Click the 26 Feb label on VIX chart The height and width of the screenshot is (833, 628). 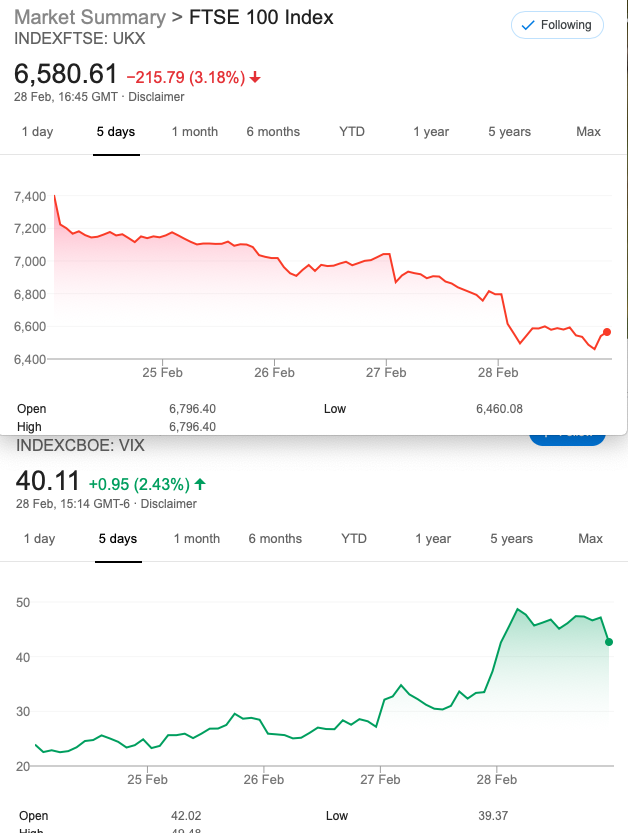point(264,780)
